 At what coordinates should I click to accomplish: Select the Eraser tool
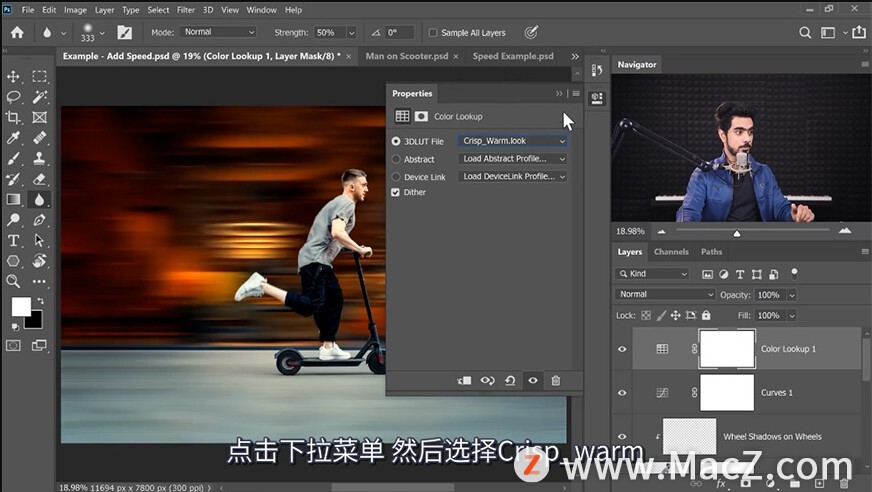[x=39, y=179]
